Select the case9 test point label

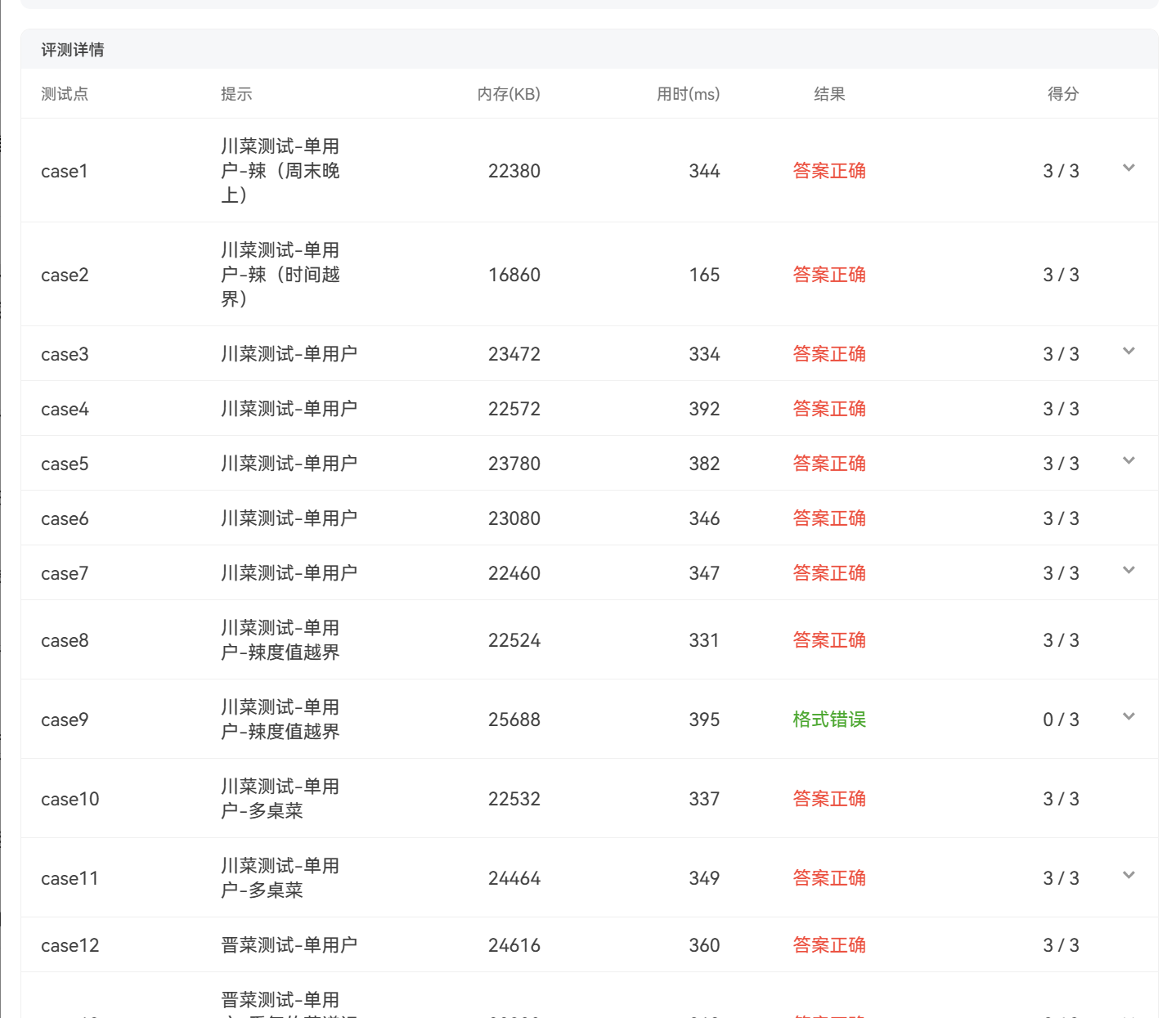65,720
